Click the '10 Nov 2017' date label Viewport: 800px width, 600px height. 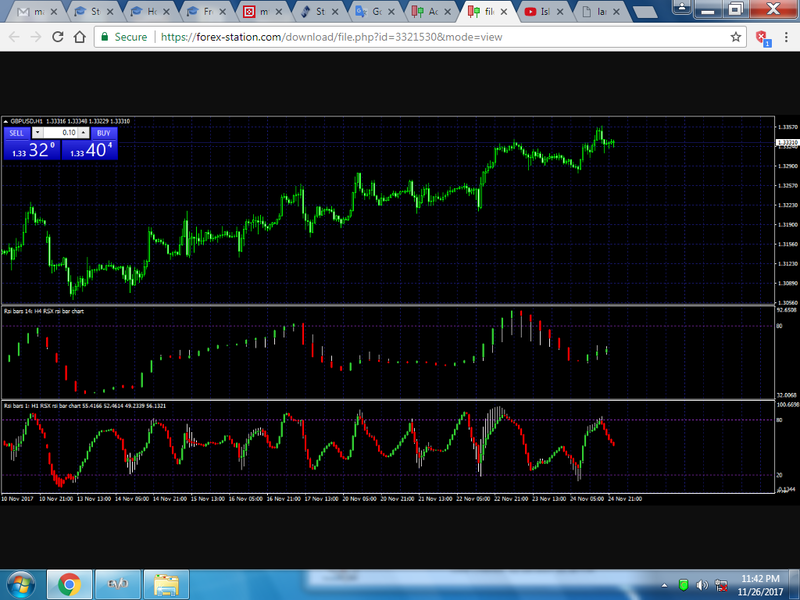[17, 499]
